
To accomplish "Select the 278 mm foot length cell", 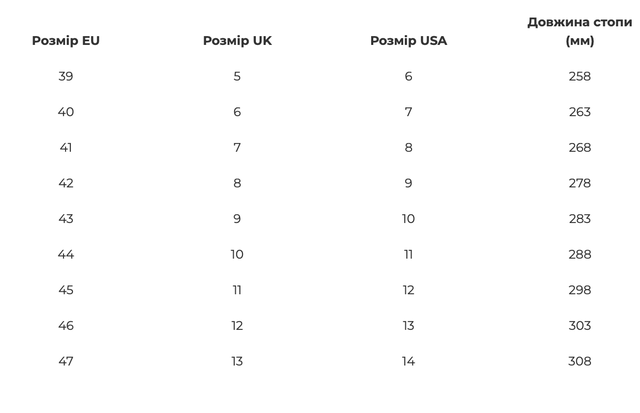I will coord(579,183).
